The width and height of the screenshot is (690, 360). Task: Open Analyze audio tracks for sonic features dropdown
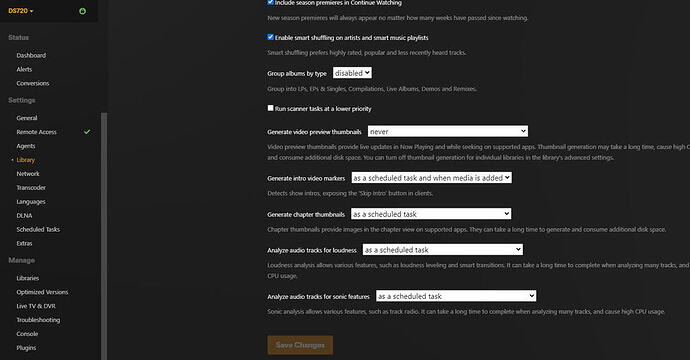pos(456,296)
